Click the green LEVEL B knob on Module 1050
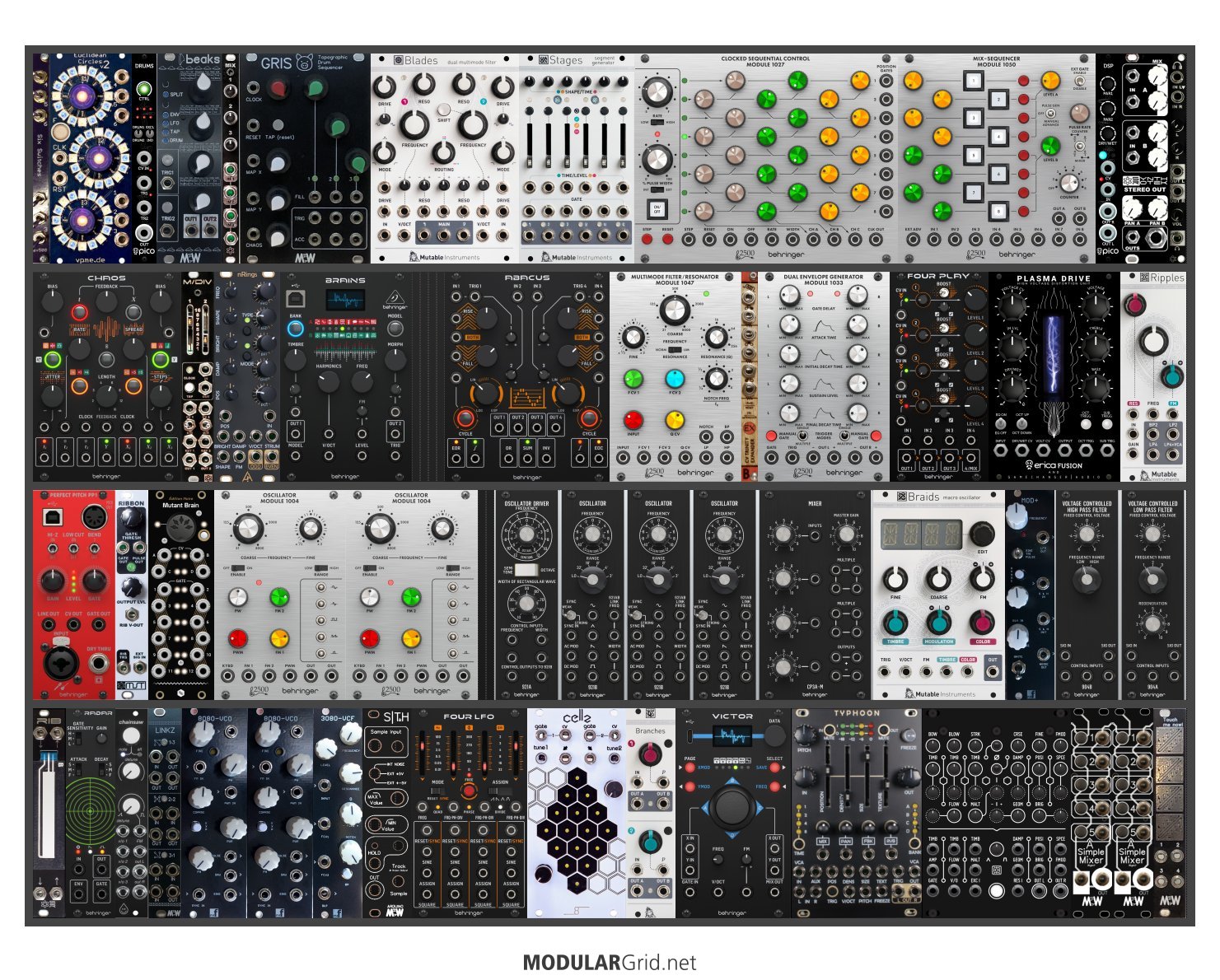Screen dimensions: 1220x980 click(x=1050, y=146)
